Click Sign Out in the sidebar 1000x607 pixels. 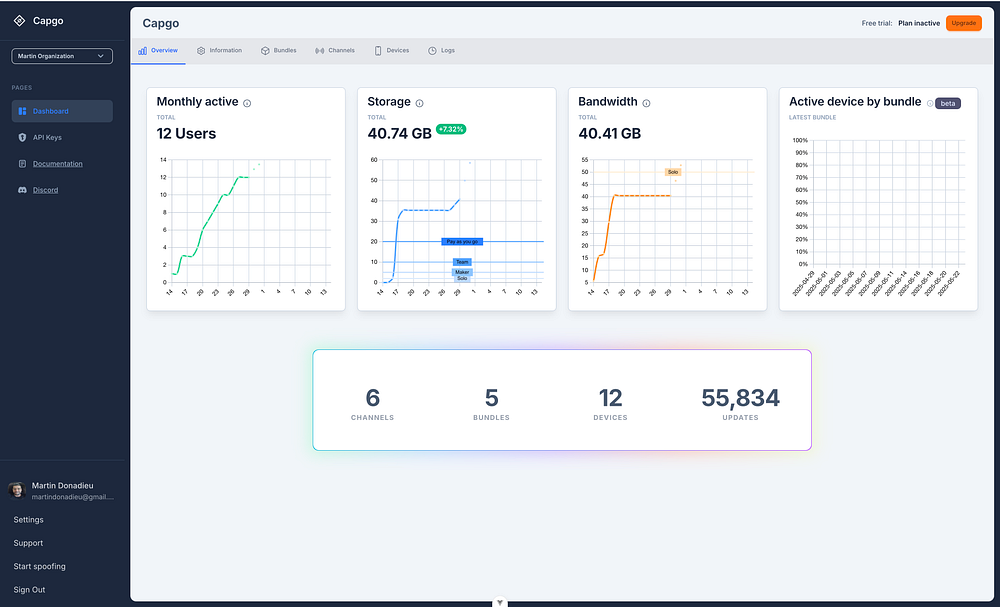tap(29, 590)
